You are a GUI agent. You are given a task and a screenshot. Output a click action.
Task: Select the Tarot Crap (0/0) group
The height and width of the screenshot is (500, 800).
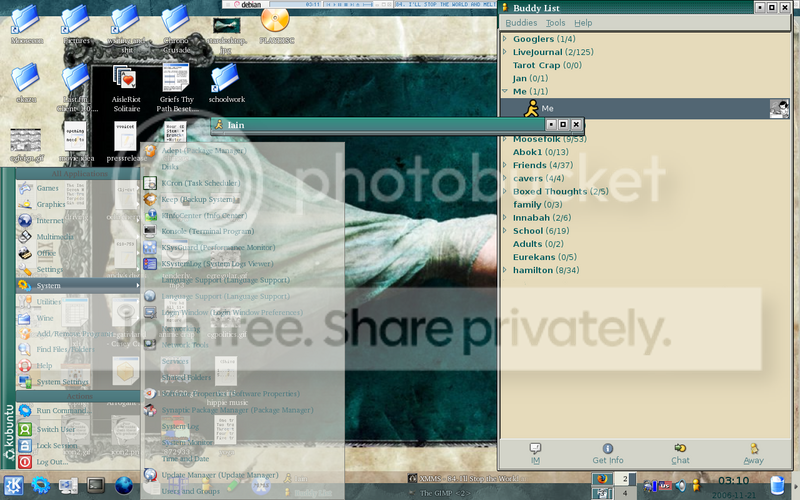(x=547, y=65)
